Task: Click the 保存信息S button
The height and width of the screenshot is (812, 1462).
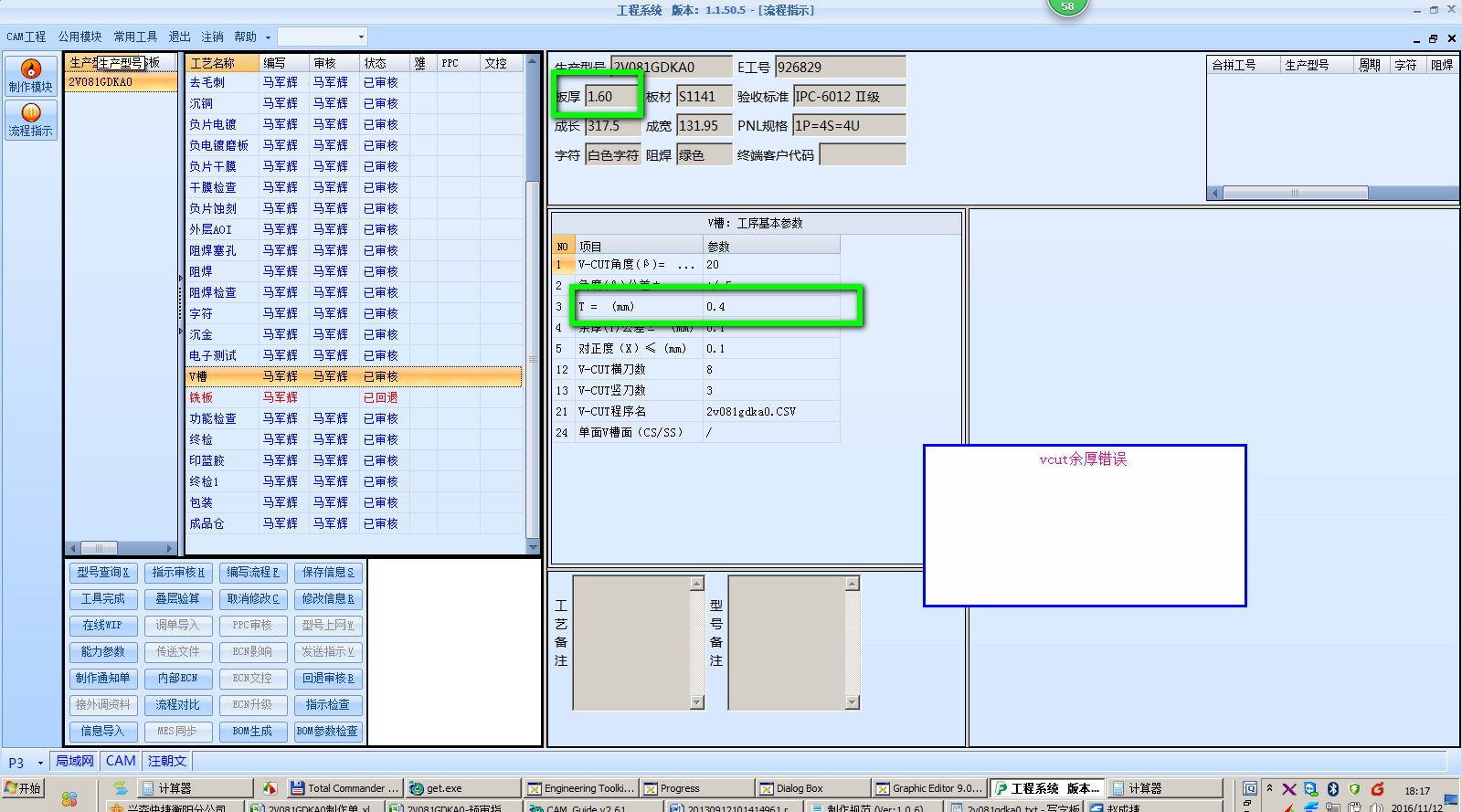Action: point(328,573)
